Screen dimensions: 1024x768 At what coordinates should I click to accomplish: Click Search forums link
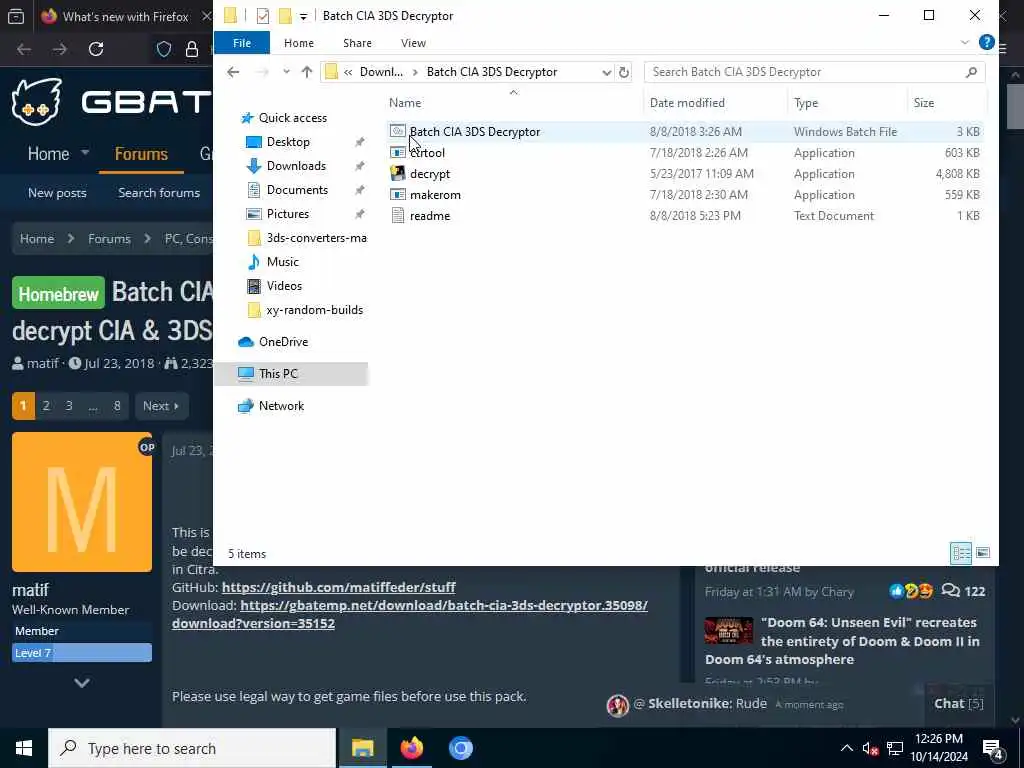tap(159, 193)
